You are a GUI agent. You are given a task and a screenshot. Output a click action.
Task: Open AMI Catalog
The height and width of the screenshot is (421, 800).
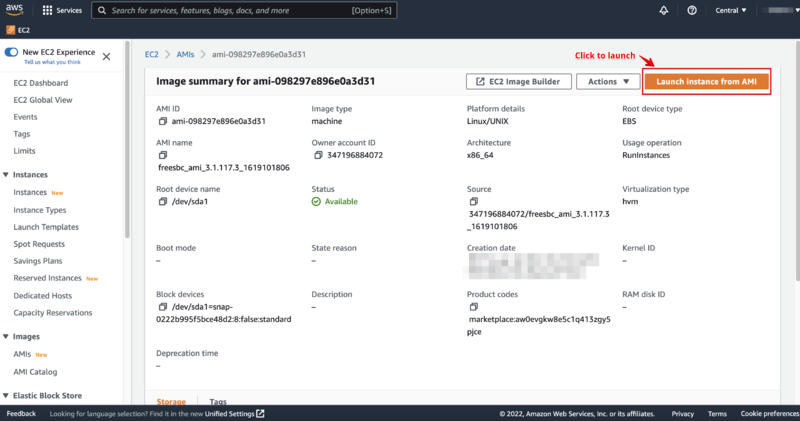pos(35,372)
